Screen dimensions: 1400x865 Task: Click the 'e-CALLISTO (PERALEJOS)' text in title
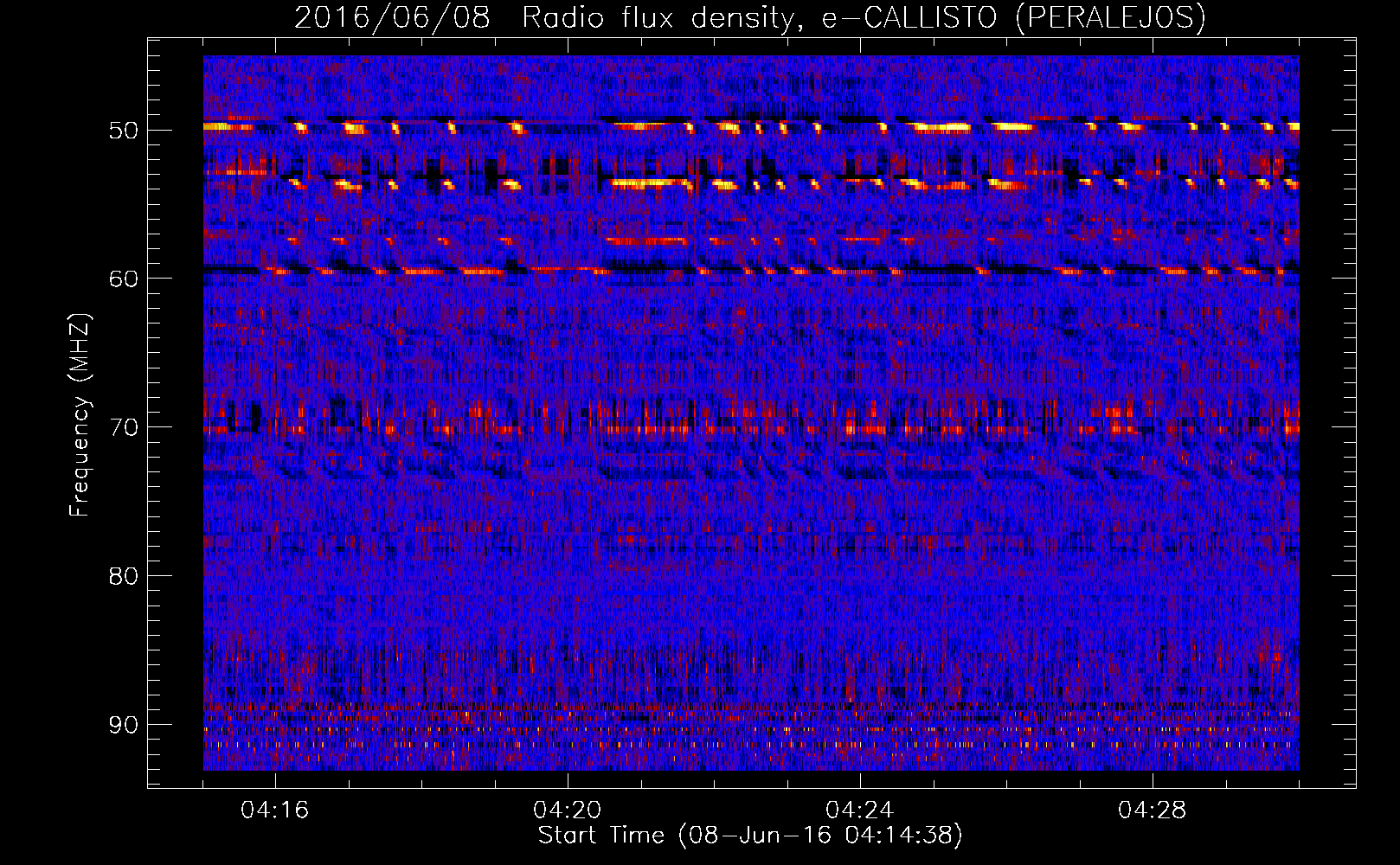[1012, 17]
